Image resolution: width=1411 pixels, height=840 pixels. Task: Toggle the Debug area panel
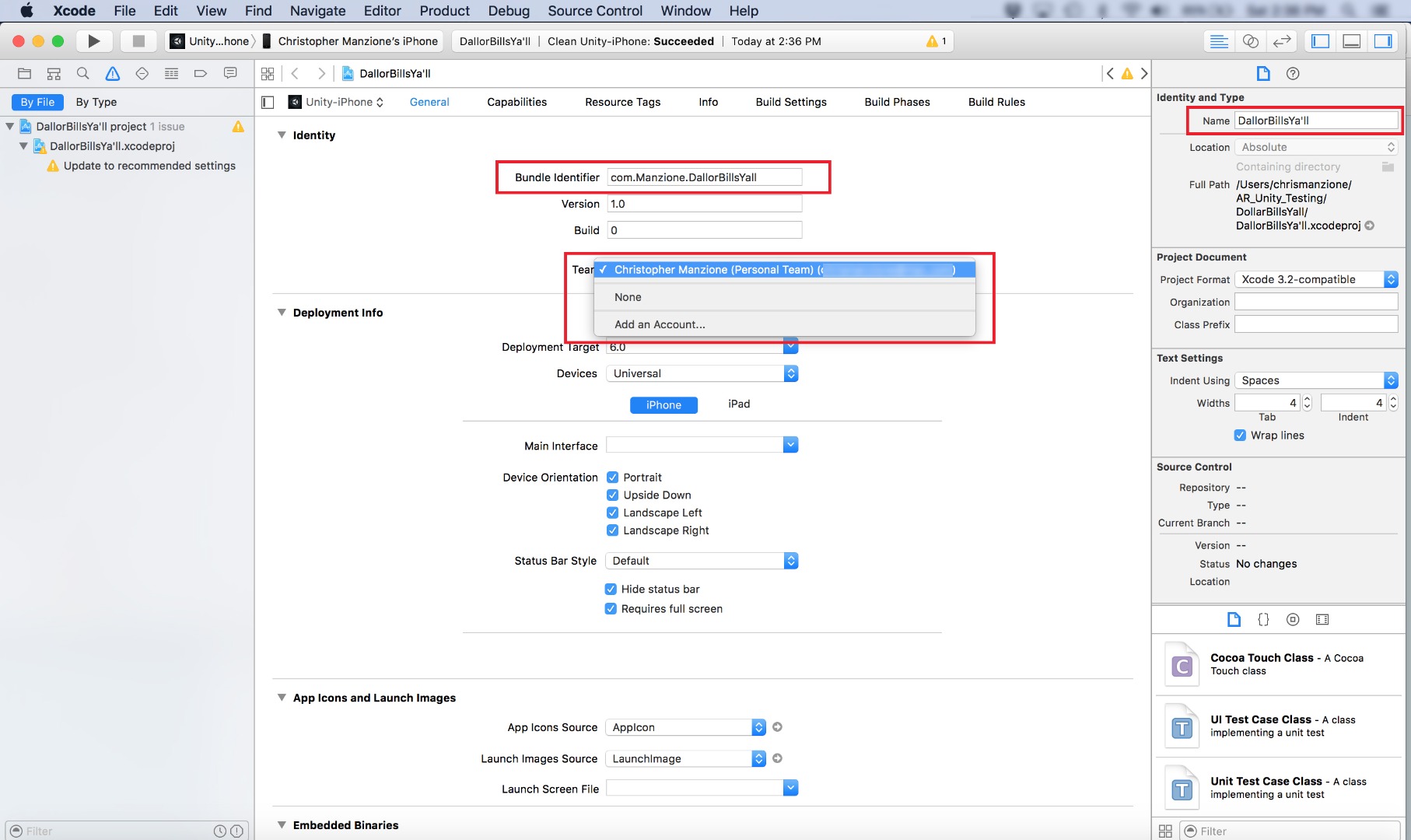point(1352,41)
